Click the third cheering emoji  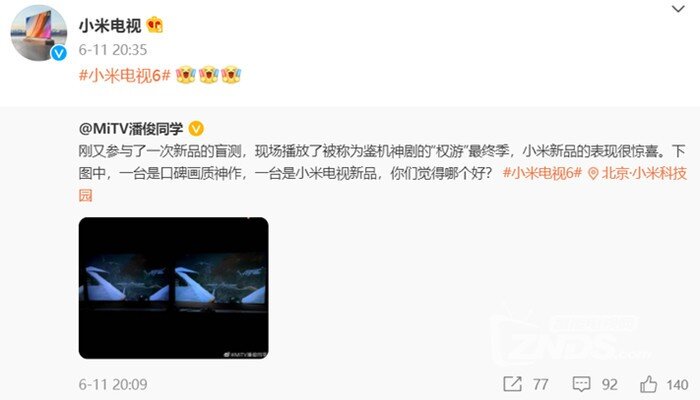tap(231, 75)
